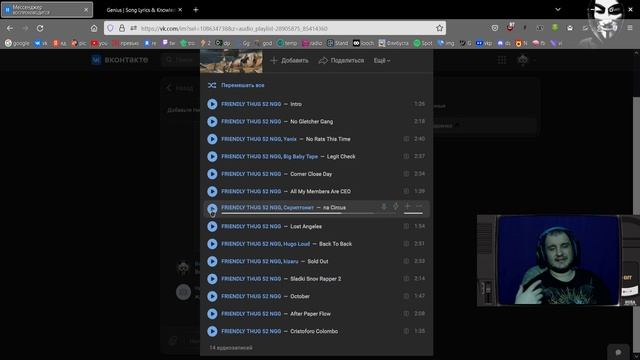Play All My Members Are CEO track
This screenshot has width=640, height=360.
tap(212, 191)
